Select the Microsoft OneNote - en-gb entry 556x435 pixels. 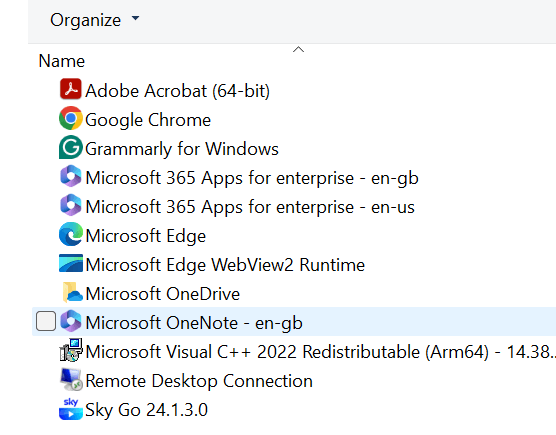[x=194, y=323]
